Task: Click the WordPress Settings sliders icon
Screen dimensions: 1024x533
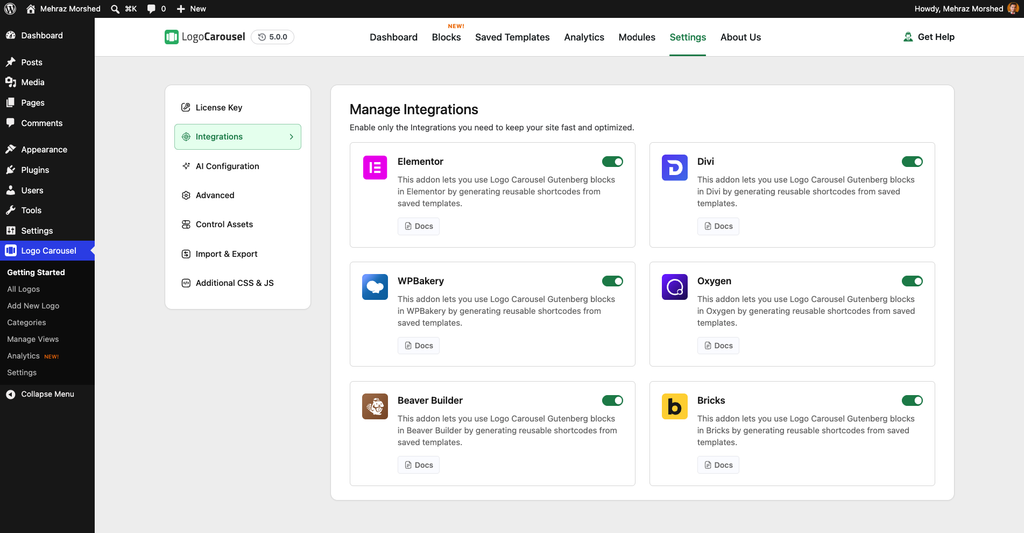Action: (10, 231)
